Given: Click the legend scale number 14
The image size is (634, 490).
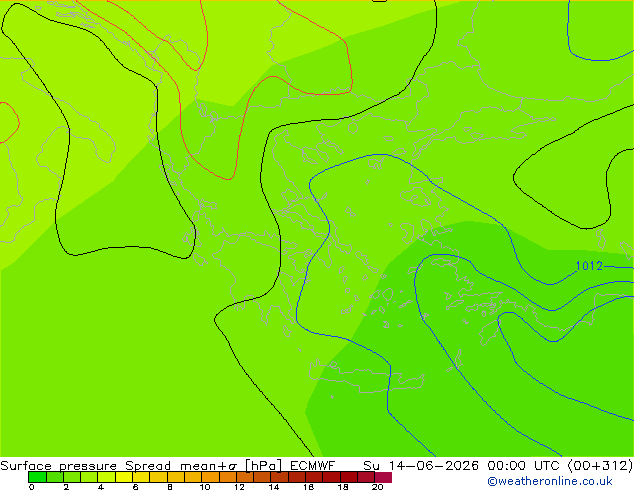Looking at the screenshot, I should 274,487.
